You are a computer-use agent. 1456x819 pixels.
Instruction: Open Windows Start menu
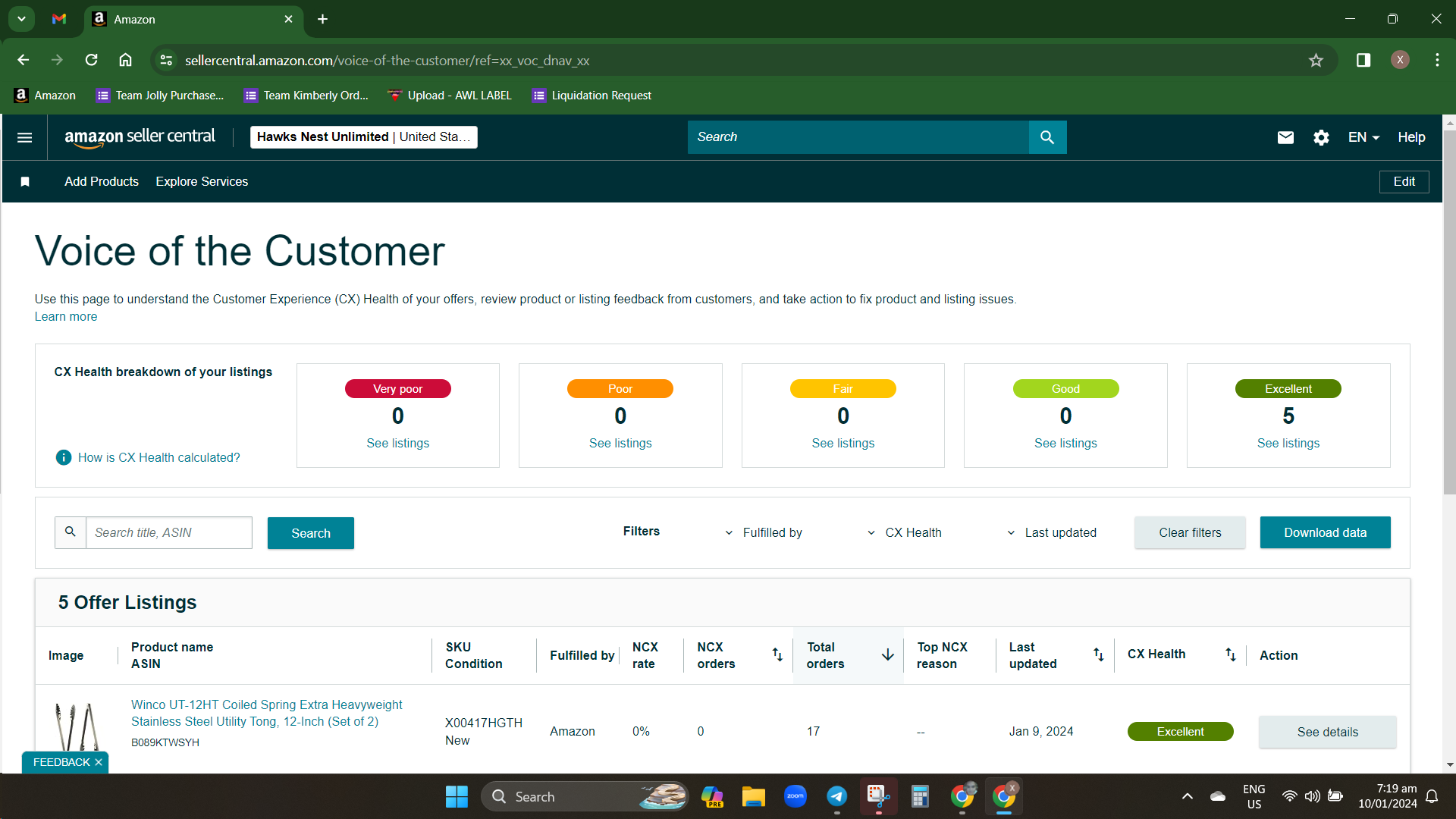point(457,796)
